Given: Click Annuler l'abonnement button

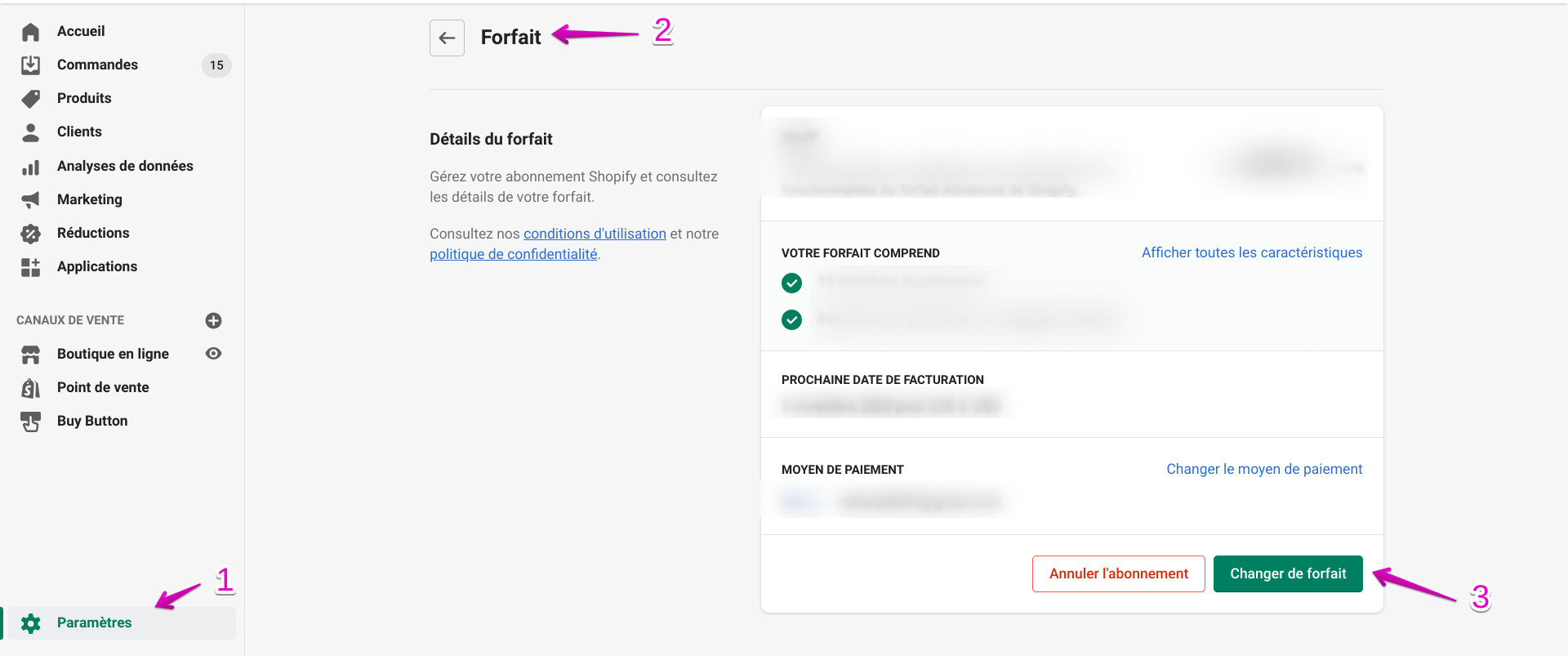Looking at the screenshot, I should (1118, 573).
